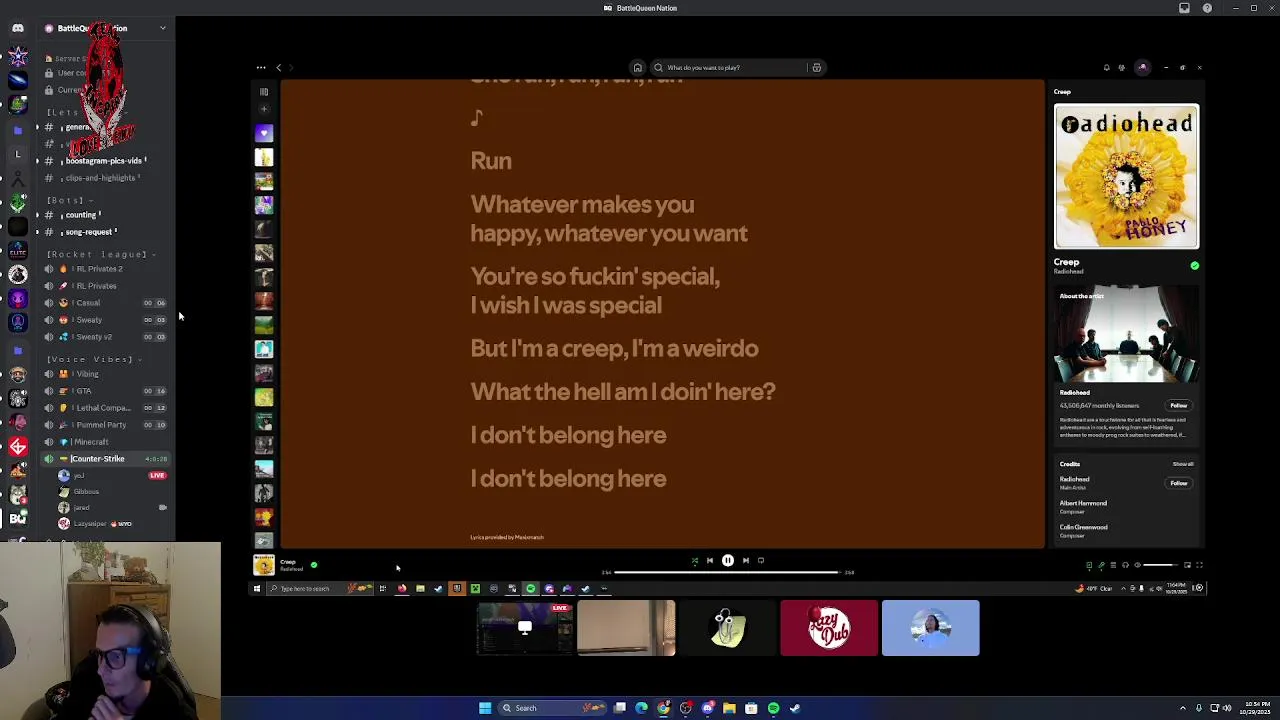Click the Creep song title in the side panel

(x=1066, y=262)
